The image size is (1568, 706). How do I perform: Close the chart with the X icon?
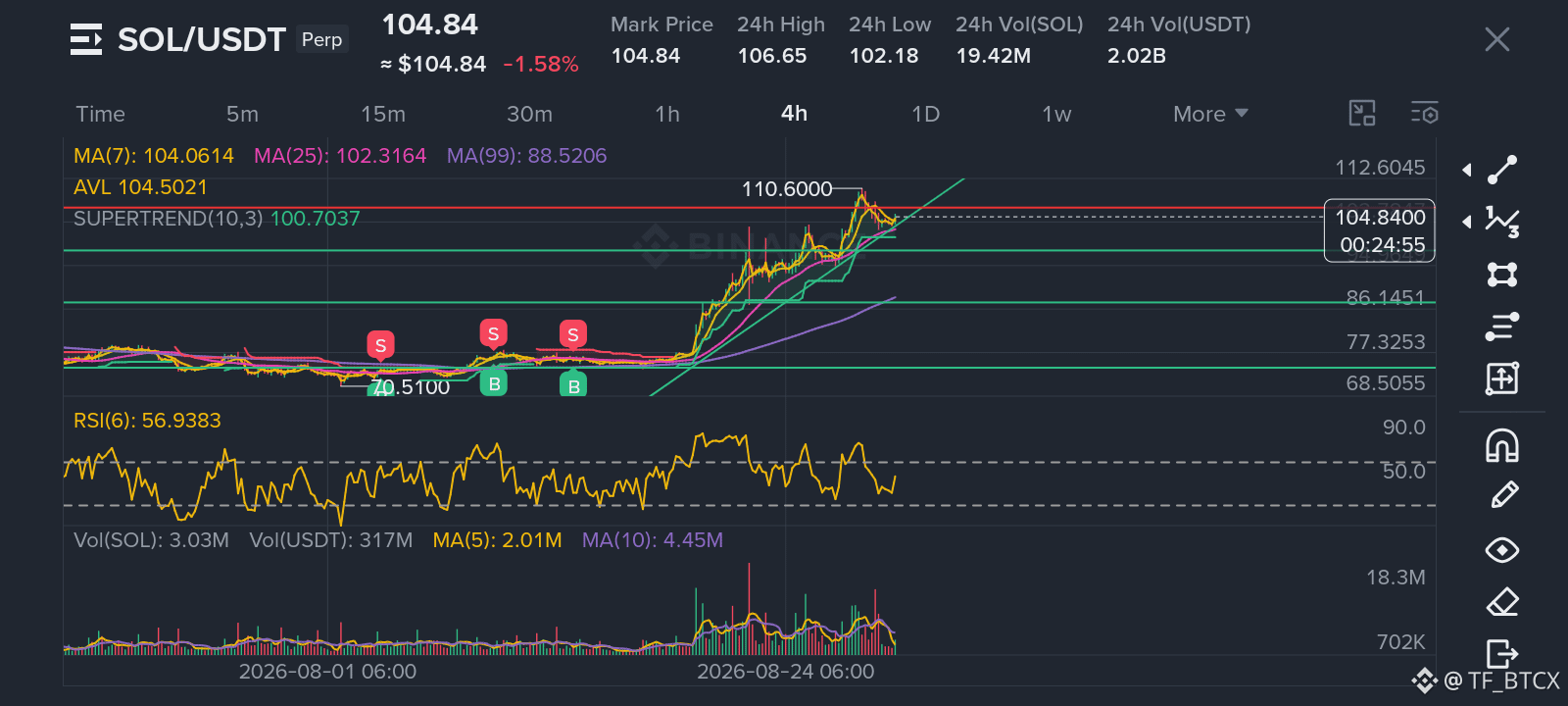(1497, 39)
